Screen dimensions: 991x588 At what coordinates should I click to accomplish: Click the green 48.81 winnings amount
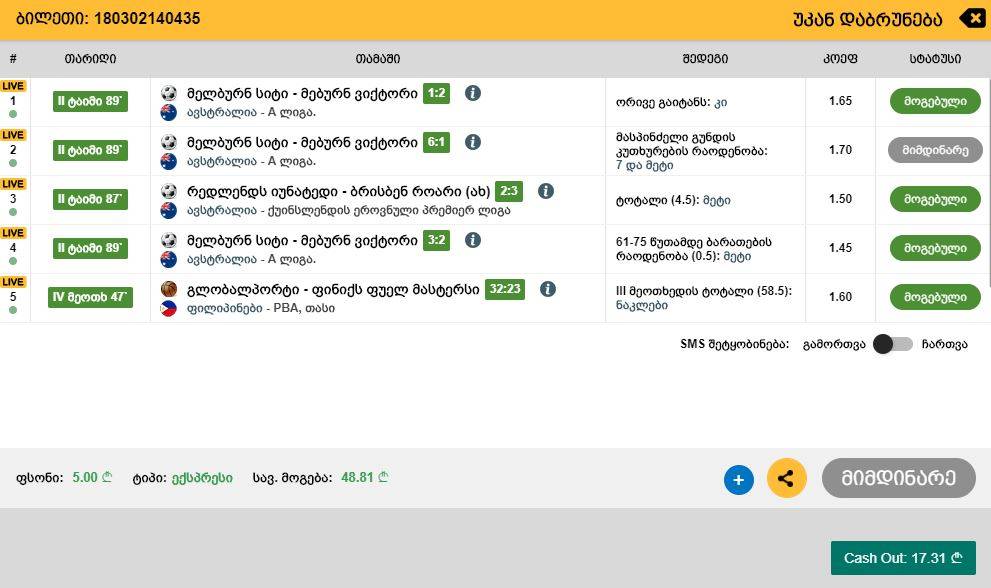coord(358,478)
